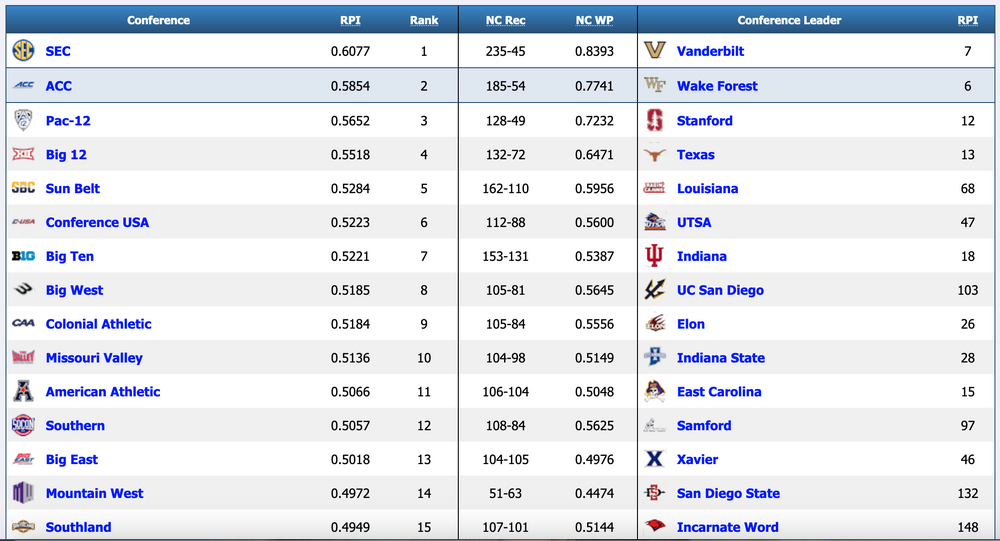Go to the Wake Forest team page
This screenshot has height=541, width=1000.
717,86
